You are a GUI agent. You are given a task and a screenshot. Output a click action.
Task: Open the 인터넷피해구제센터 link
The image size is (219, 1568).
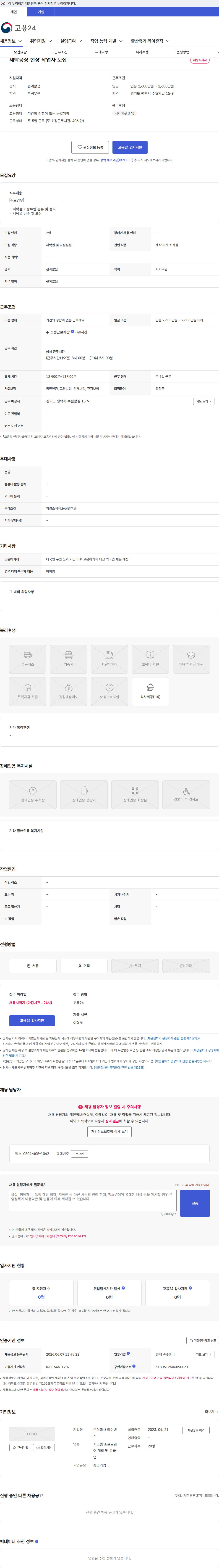[x=58, y=1236]
